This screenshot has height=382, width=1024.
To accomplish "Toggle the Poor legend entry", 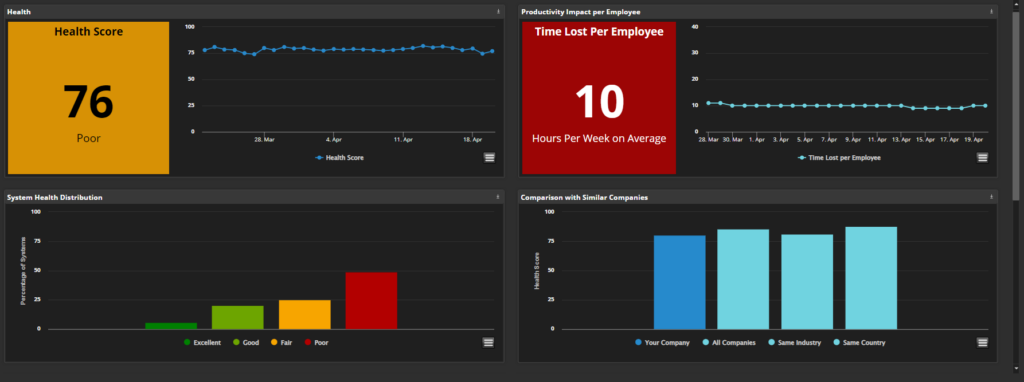I will click(316, 342).
